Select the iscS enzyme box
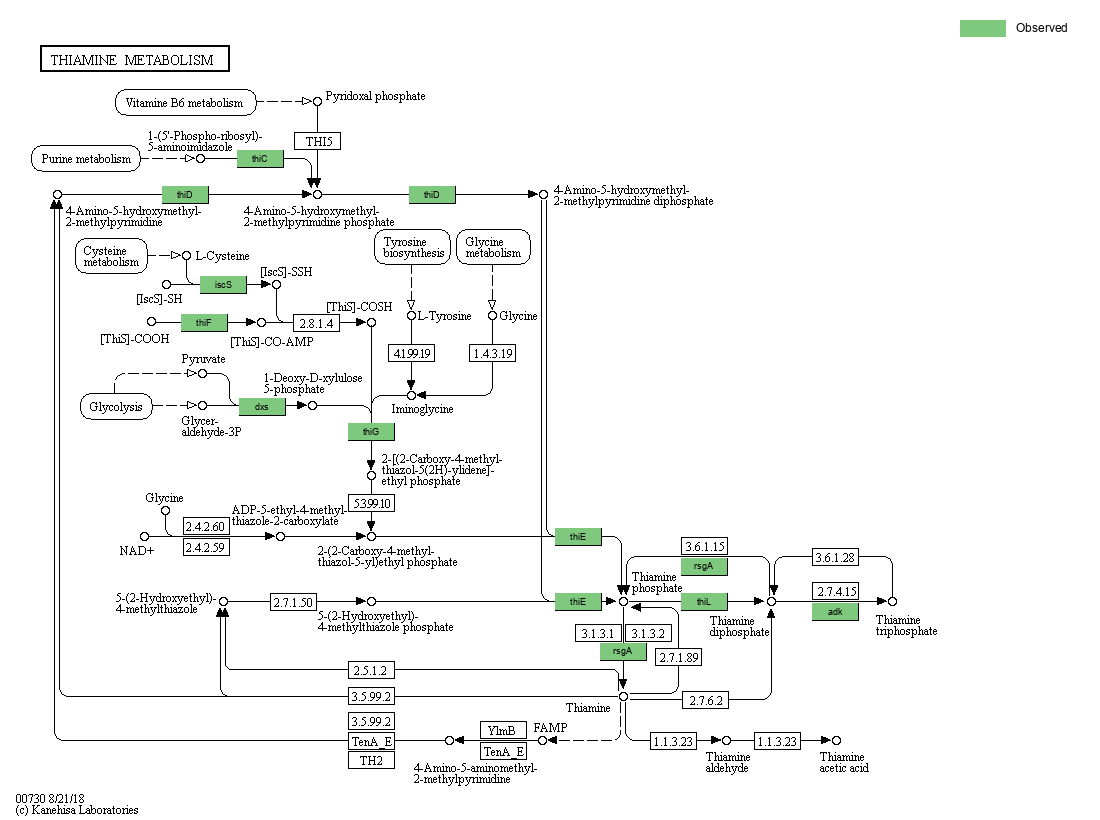Screen dimensions: 1100x820 point(223,284)
